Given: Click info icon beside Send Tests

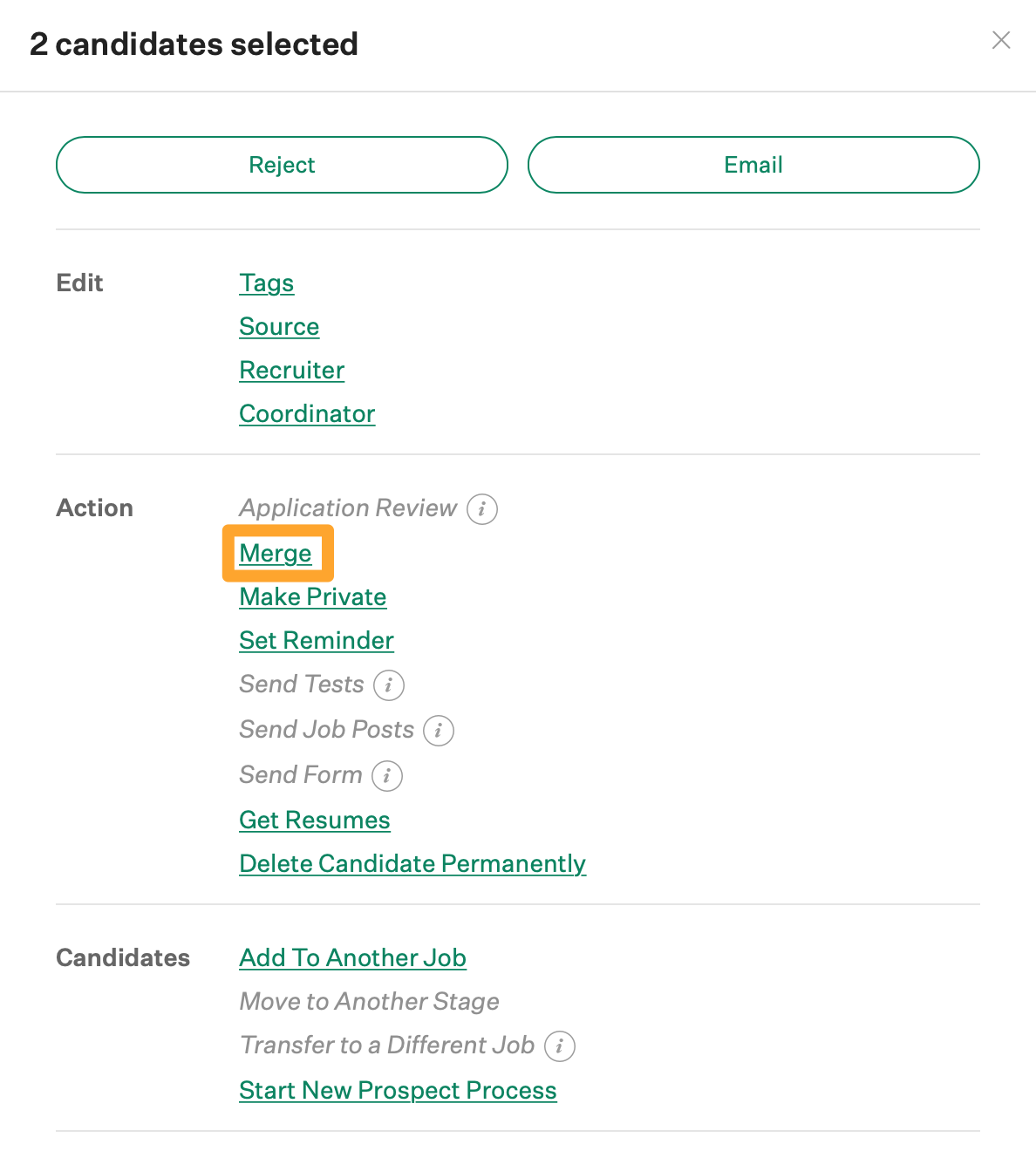Looking at the screenshot, I should point(389,685).
